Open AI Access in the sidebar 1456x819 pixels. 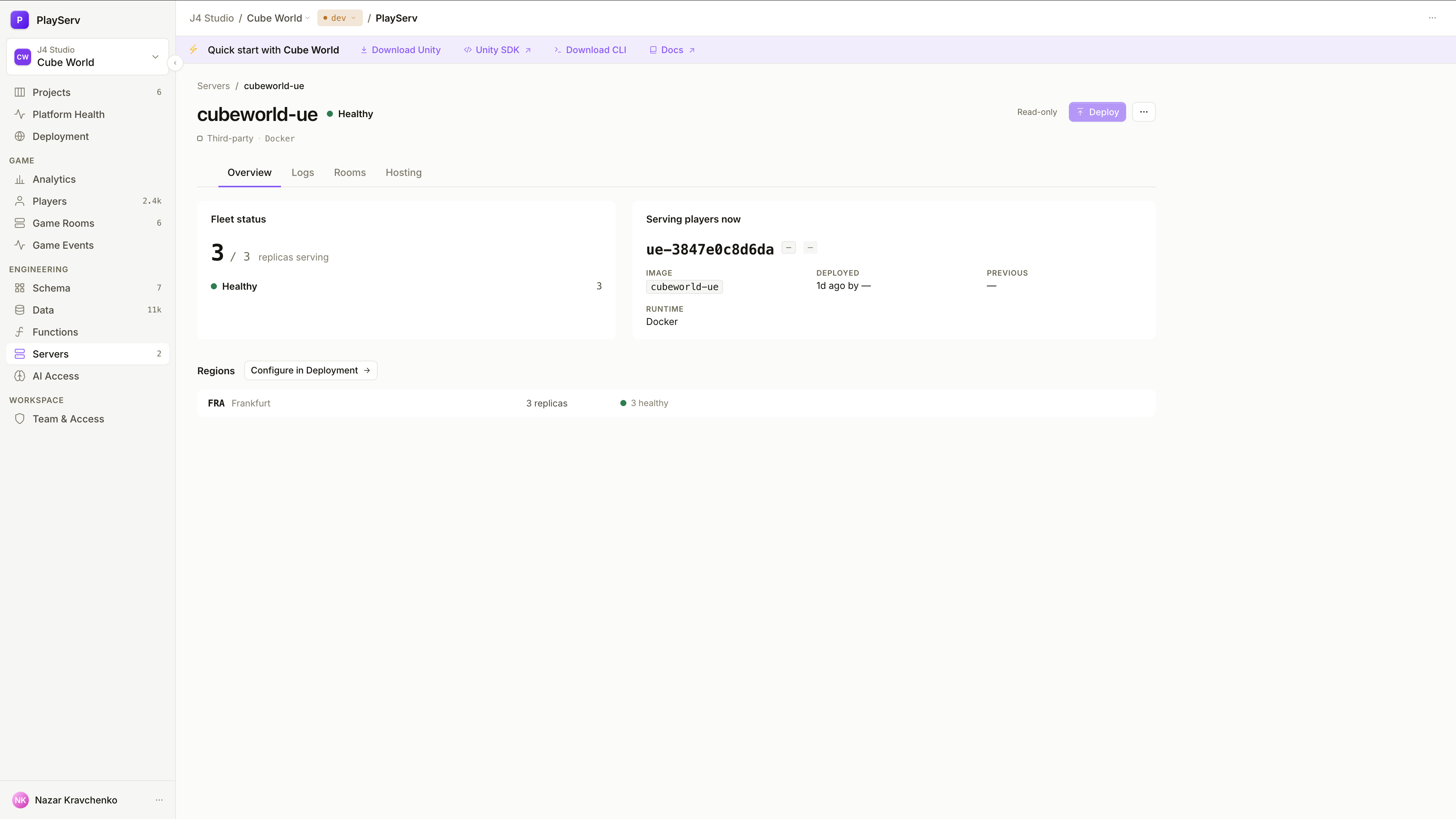(88, 376)
